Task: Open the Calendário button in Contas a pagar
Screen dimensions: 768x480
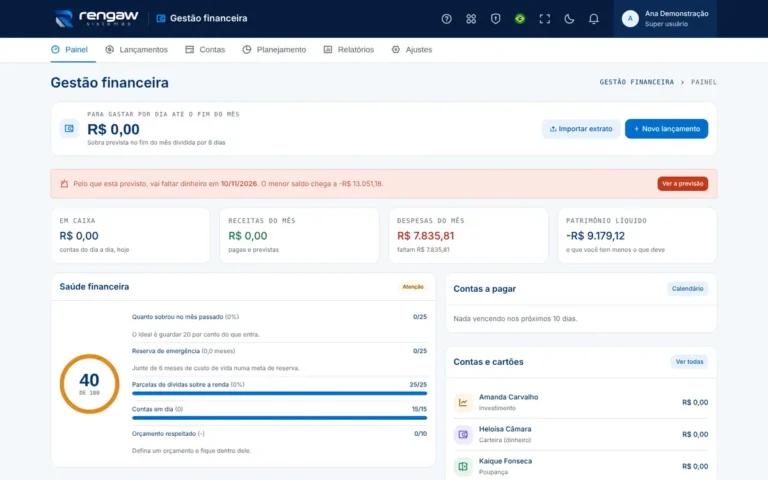Action: pos(687,289)
